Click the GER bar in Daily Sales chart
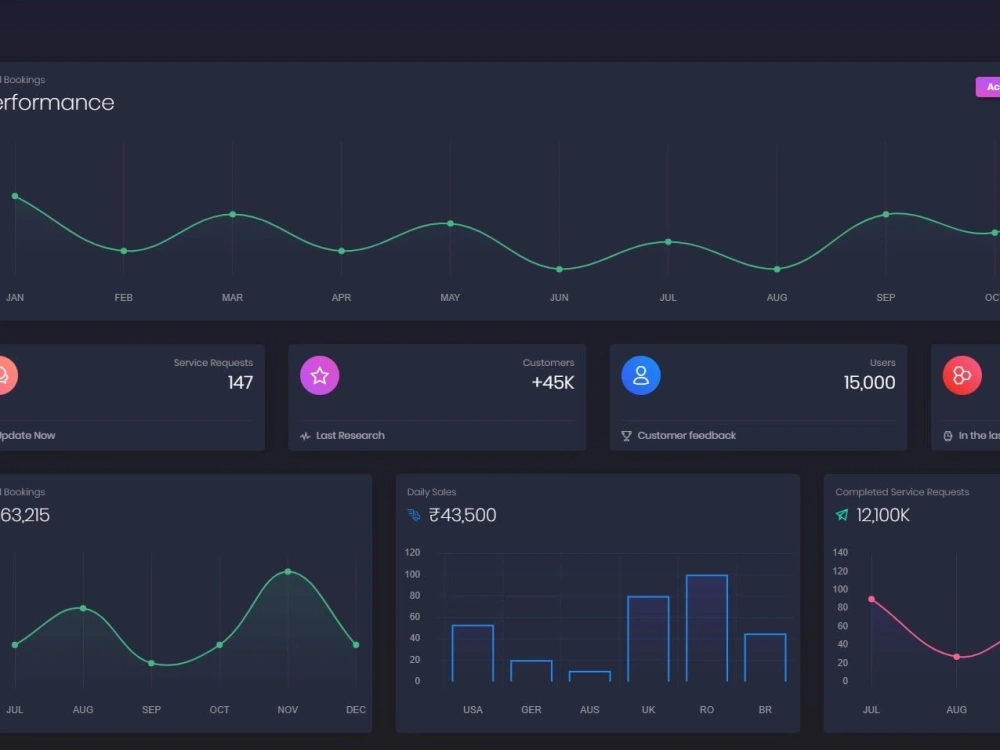The height and width of the screenshot is (750, 1000). click(531, 671)
